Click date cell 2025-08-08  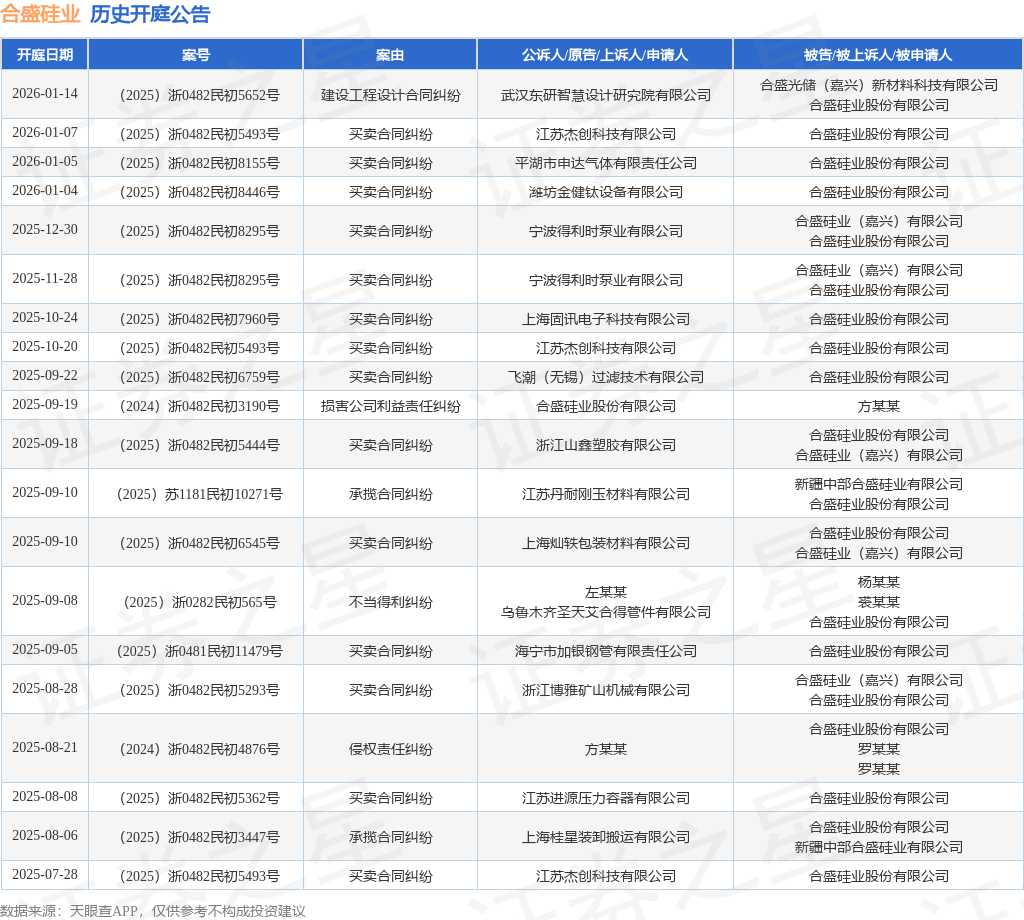point(44,796)
